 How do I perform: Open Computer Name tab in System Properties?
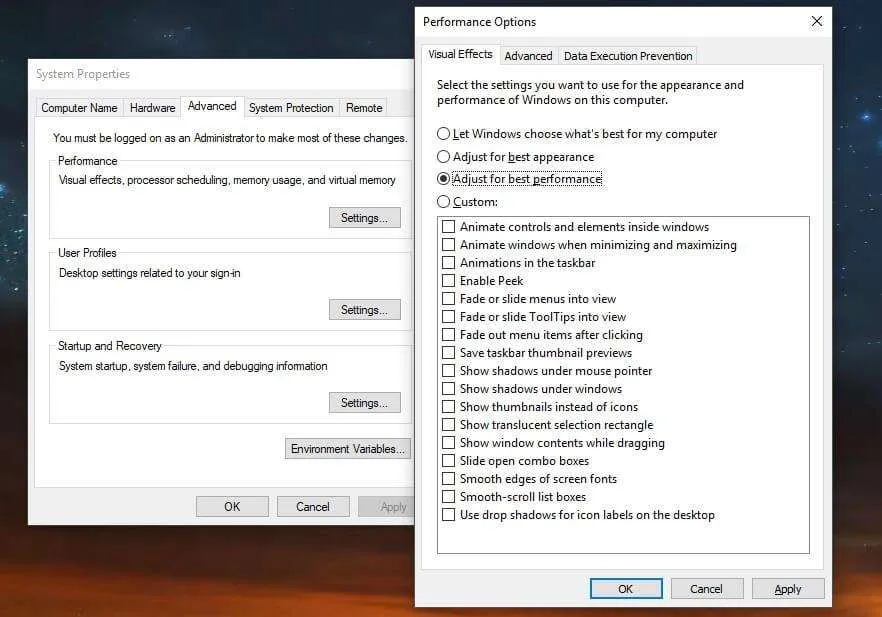[79, 107]
